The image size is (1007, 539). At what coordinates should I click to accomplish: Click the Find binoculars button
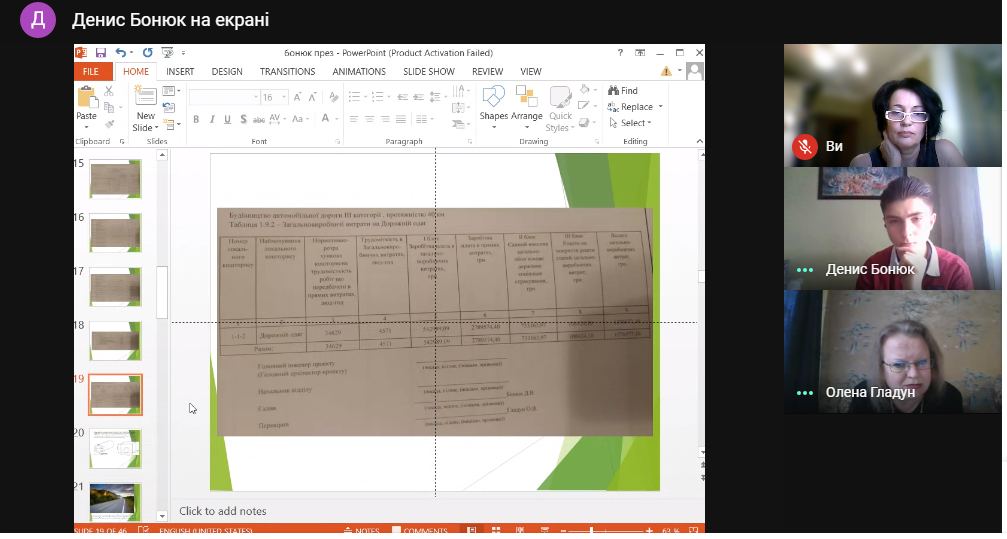[x=623, y=91]
